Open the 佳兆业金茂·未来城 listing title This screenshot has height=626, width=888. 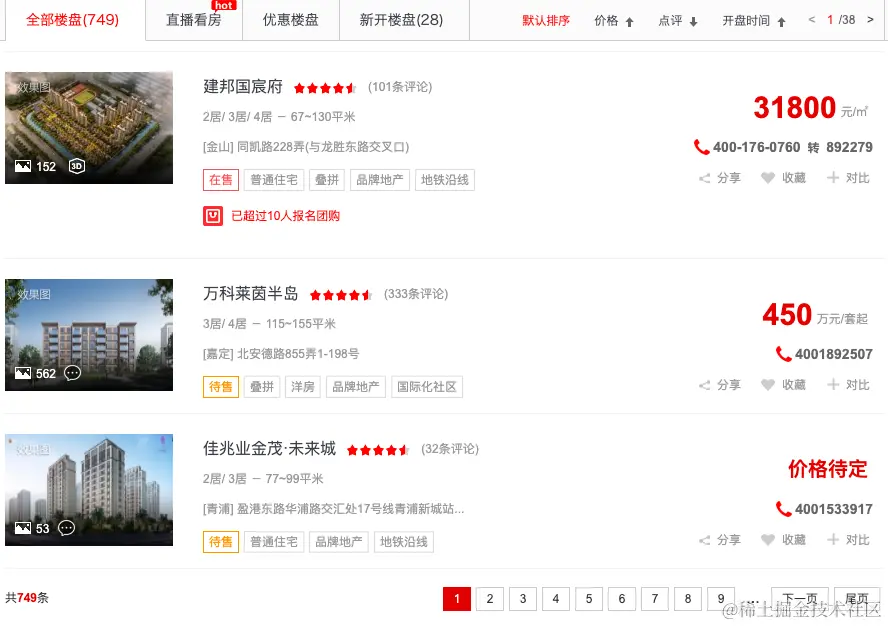(270, 449)
